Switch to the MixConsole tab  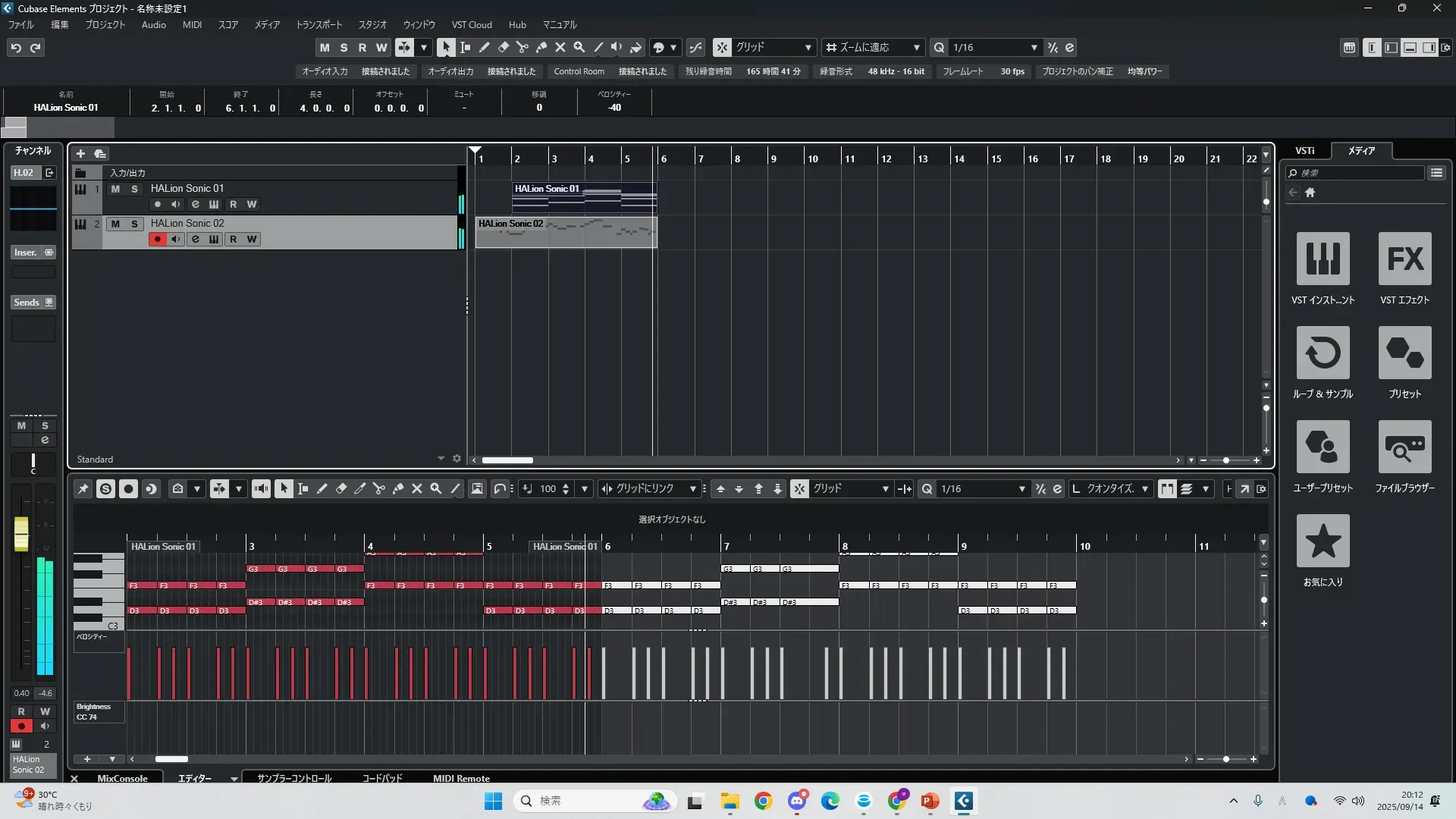(122, 778)
